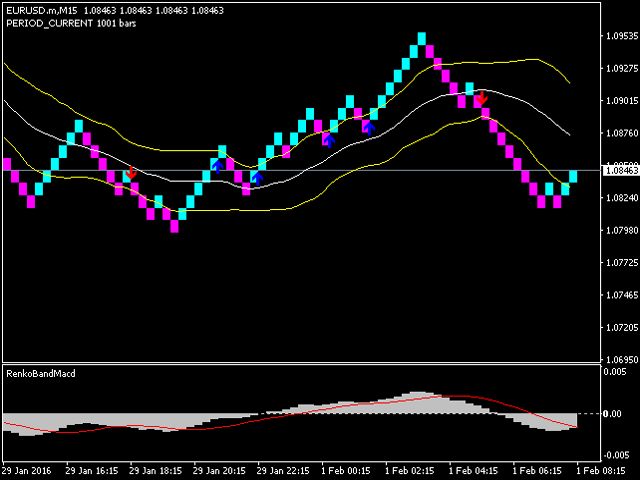
Task: Select the upper yellow band line at far right
Action: pyautogui.click(x=565, y=78)
